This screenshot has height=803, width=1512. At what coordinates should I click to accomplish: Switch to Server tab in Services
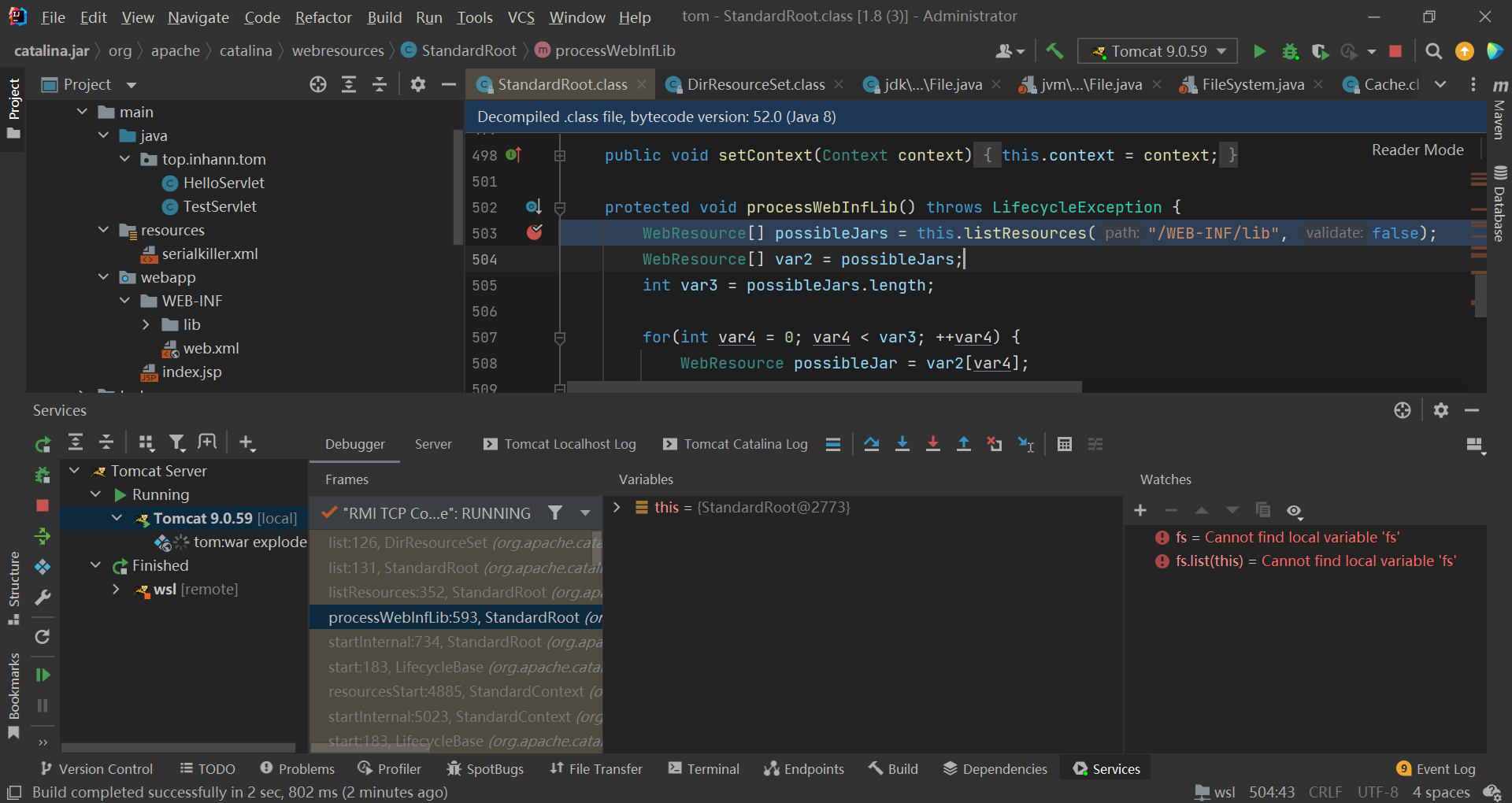[x=433, y=444]
